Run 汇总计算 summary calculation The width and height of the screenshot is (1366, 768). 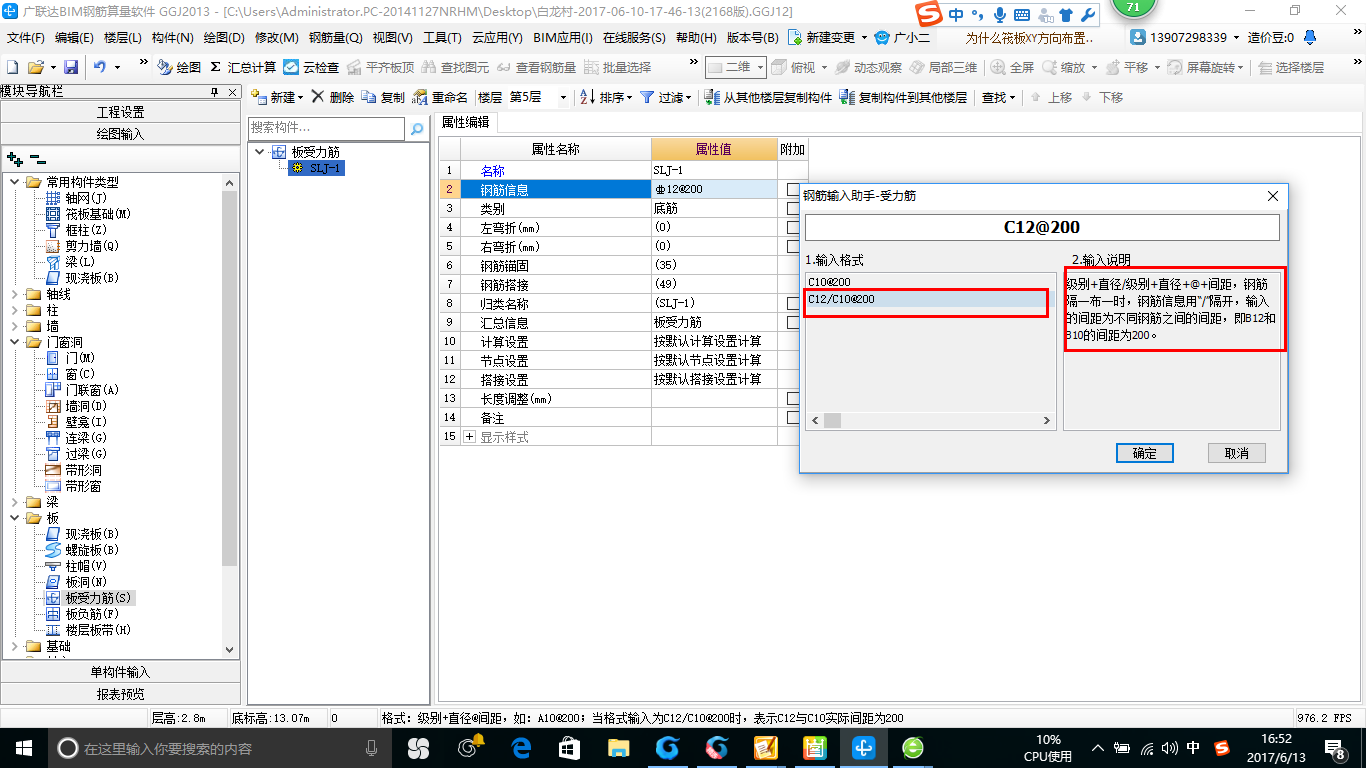tap(243, 67)
